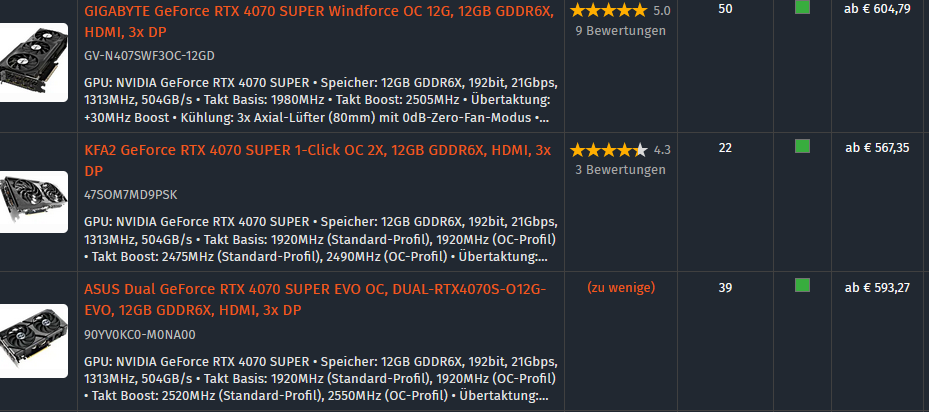Open price ab € 604,79
The image size is (929, 412).
click(877, 9)
